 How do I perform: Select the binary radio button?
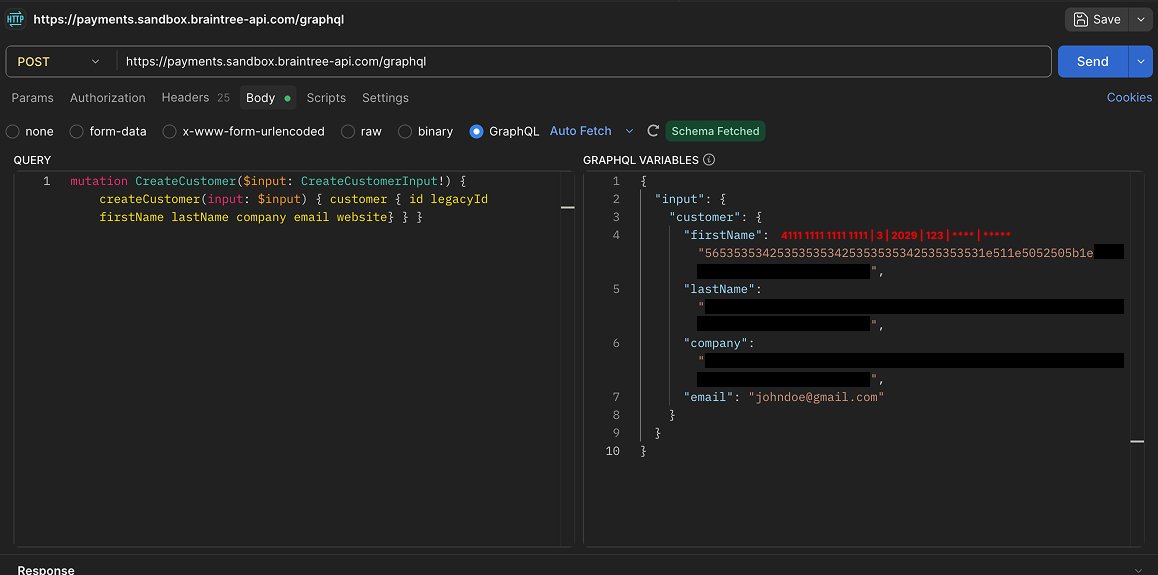tap(405, 131)
